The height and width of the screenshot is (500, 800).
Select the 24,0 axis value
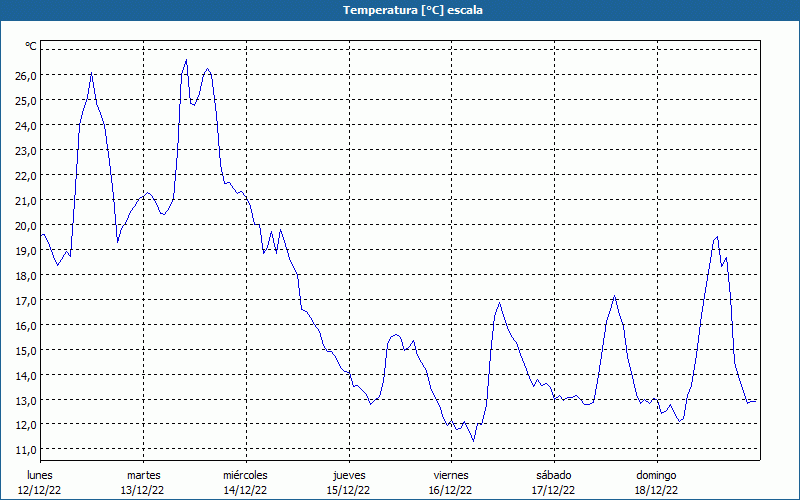pos(25,126)
